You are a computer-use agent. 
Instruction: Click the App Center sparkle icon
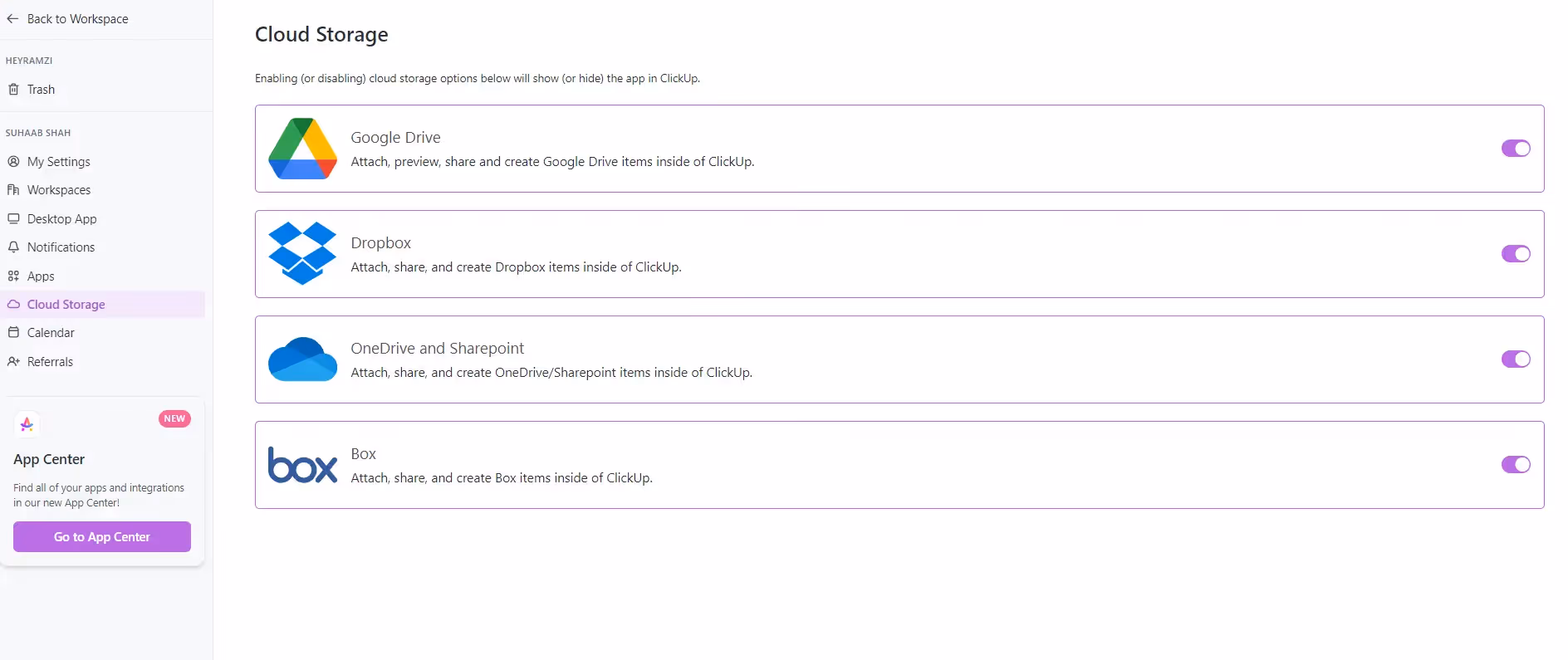(x=27, y=423)
